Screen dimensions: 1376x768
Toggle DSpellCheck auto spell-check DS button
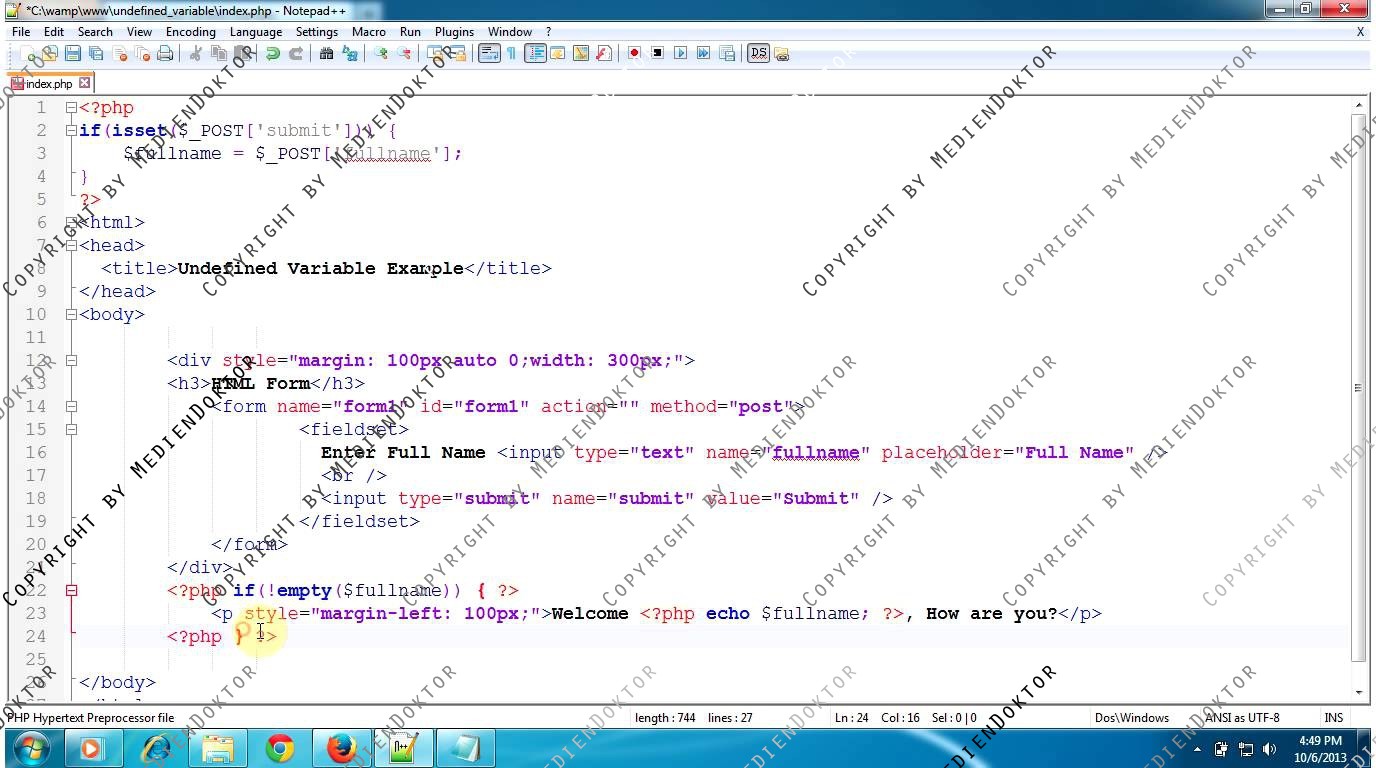(x=758, y=53)
